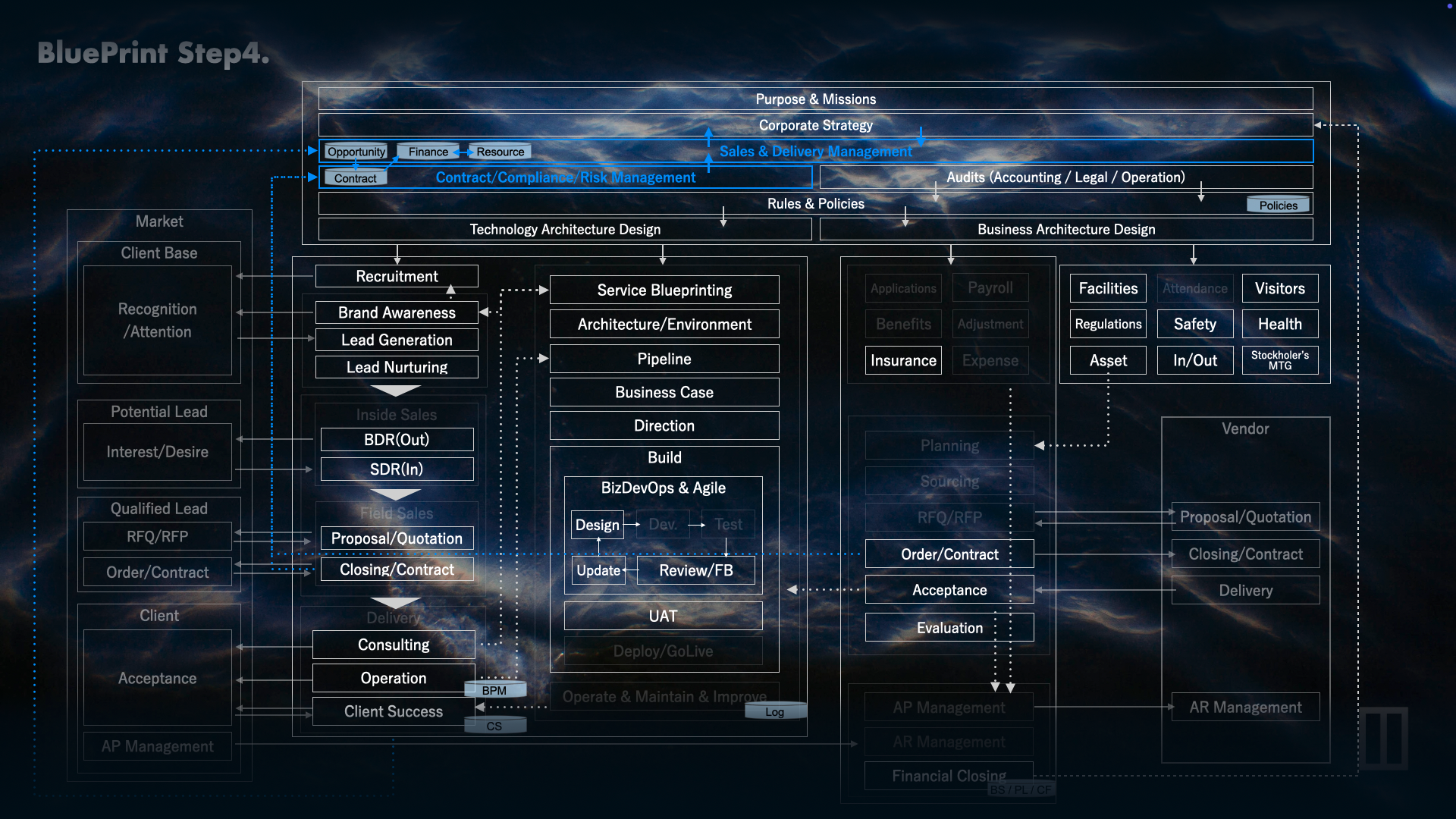The height and width of the screenshot is (819, 1456).
Task: Select the Contract data store icon
Action: [355, 178]
